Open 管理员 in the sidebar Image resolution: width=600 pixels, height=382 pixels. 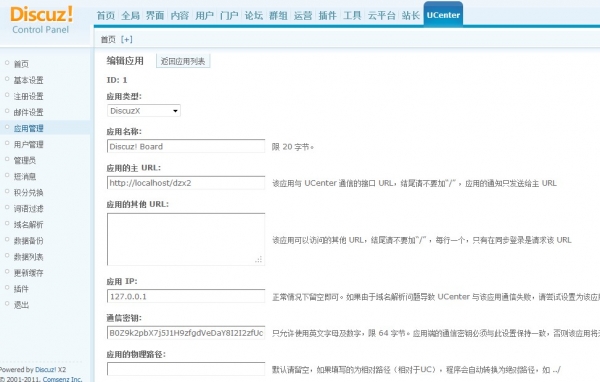click(x=24, y=160)
